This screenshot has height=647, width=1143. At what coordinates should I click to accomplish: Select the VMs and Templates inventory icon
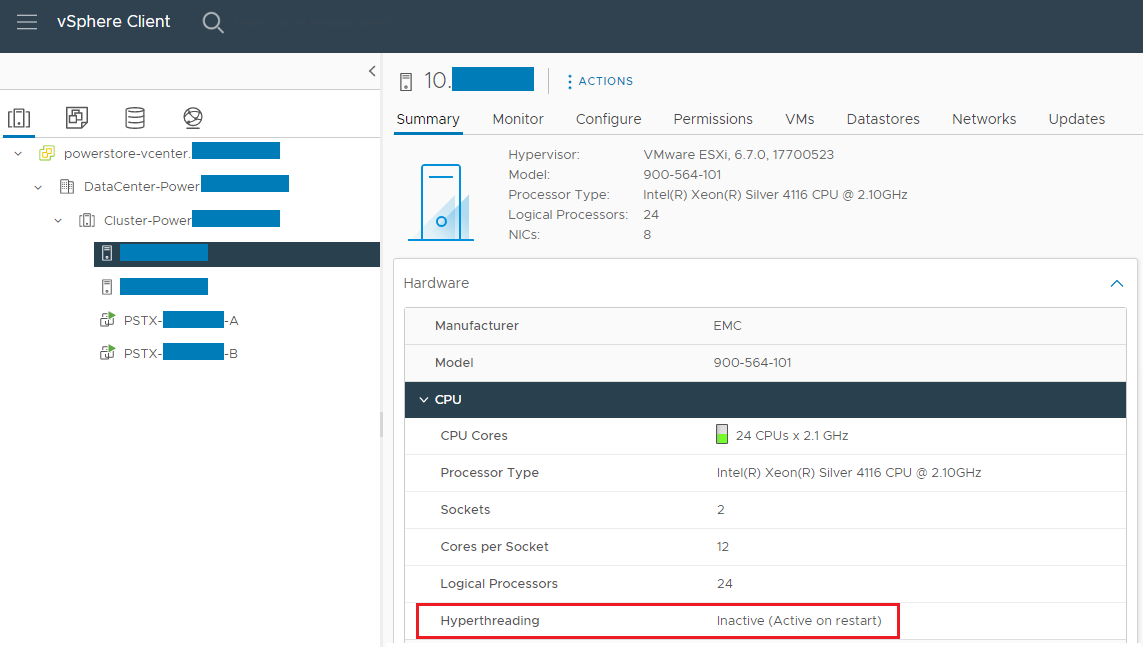tap(76, 117)
